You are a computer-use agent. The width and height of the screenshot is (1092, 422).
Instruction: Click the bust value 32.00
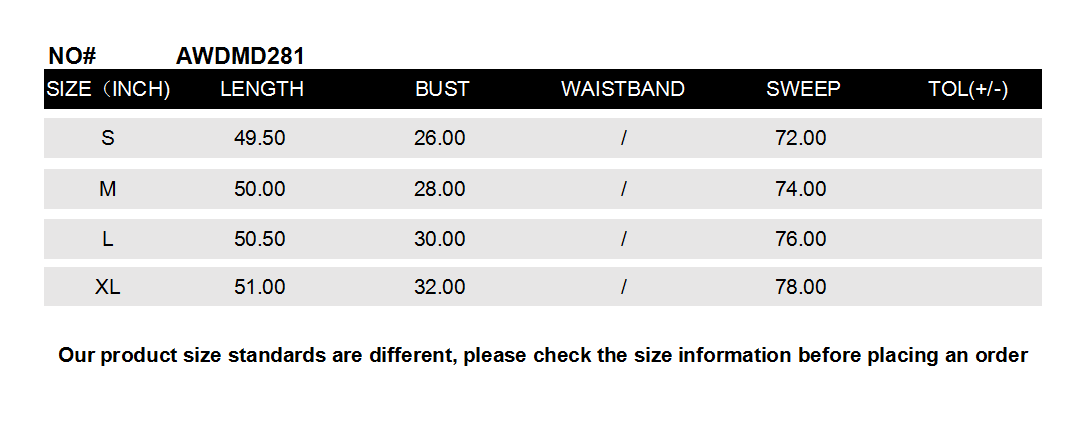point(440,287)
